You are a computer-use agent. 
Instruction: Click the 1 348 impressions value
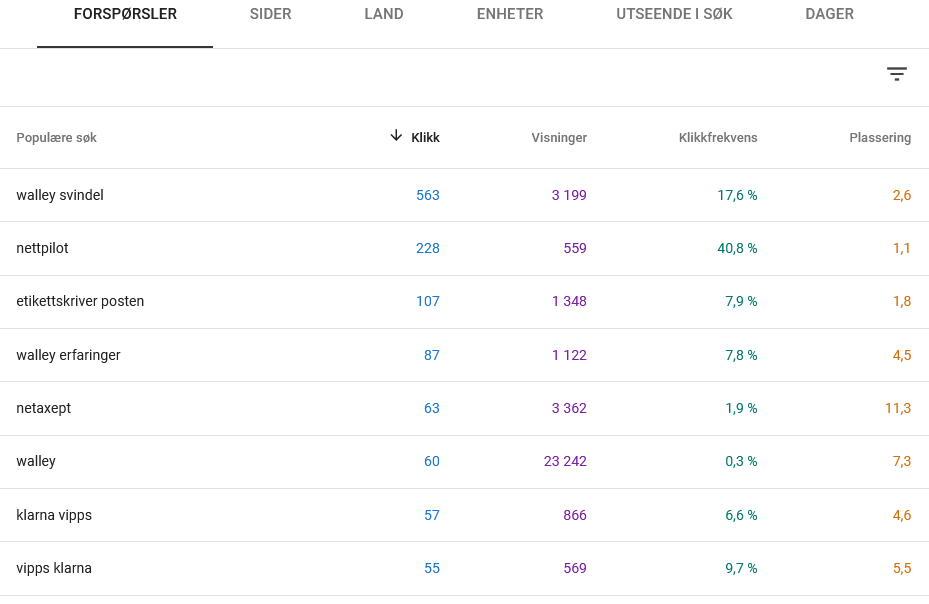point(569,301)
